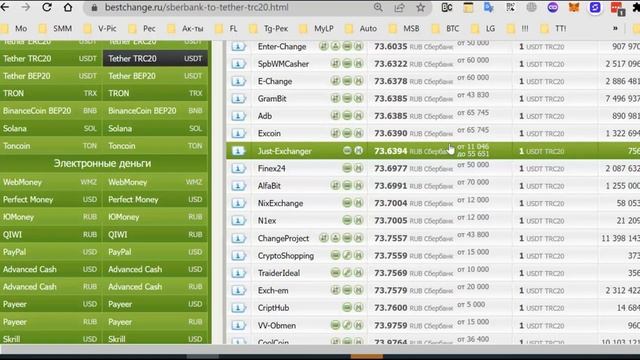The height and width of the screenshot is (360, 640).
Task: Select Perfect Money USD in receive column
Action: 155,200
